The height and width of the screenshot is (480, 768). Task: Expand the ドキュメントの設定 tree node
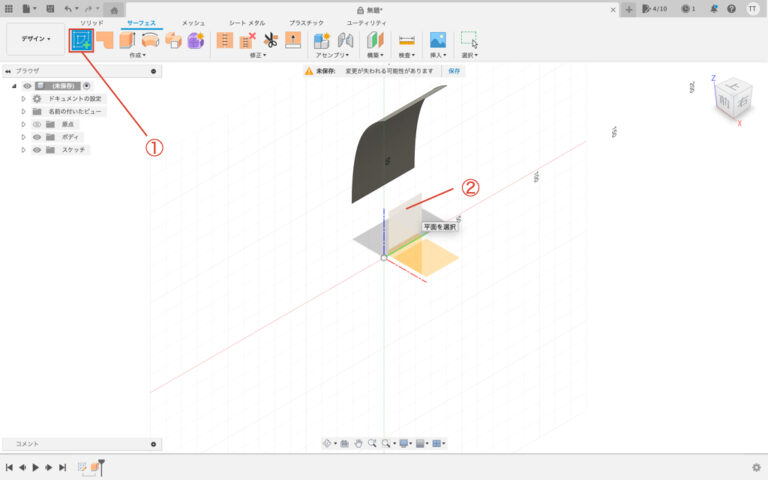(x=23, y=99)
